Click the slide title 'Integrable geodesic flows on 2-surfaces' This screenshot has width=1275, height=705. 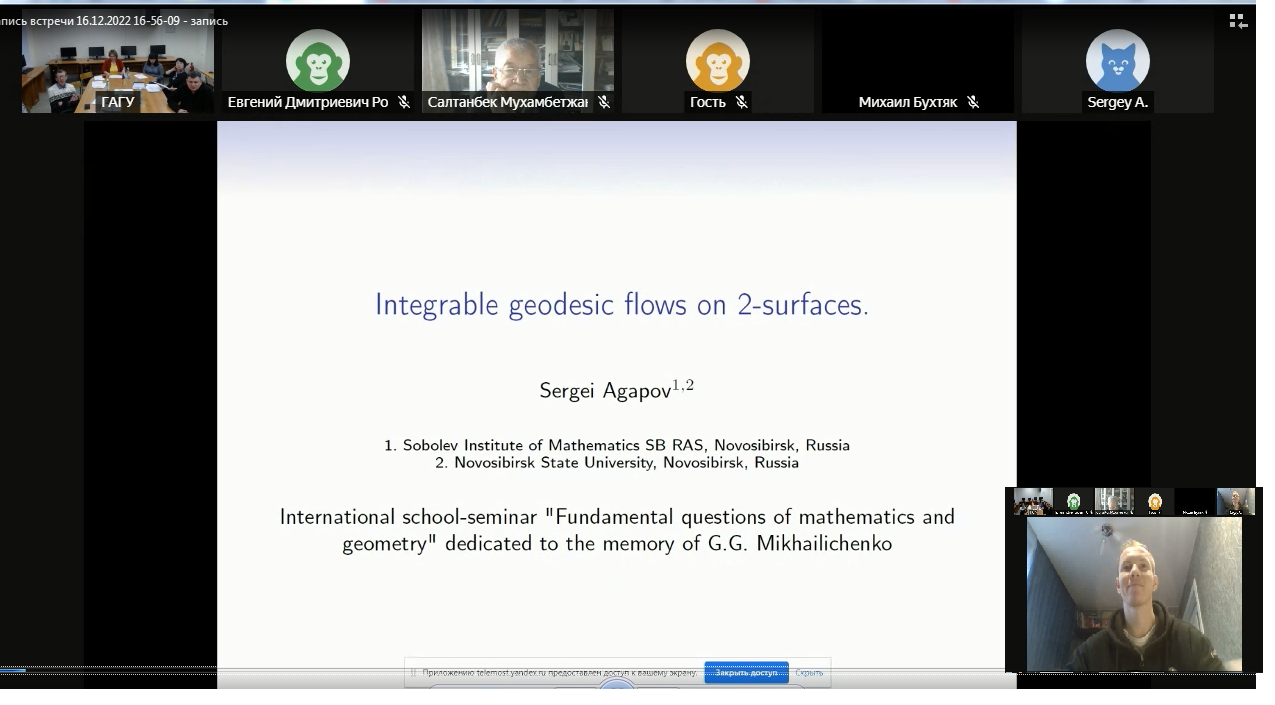[621, 304]
